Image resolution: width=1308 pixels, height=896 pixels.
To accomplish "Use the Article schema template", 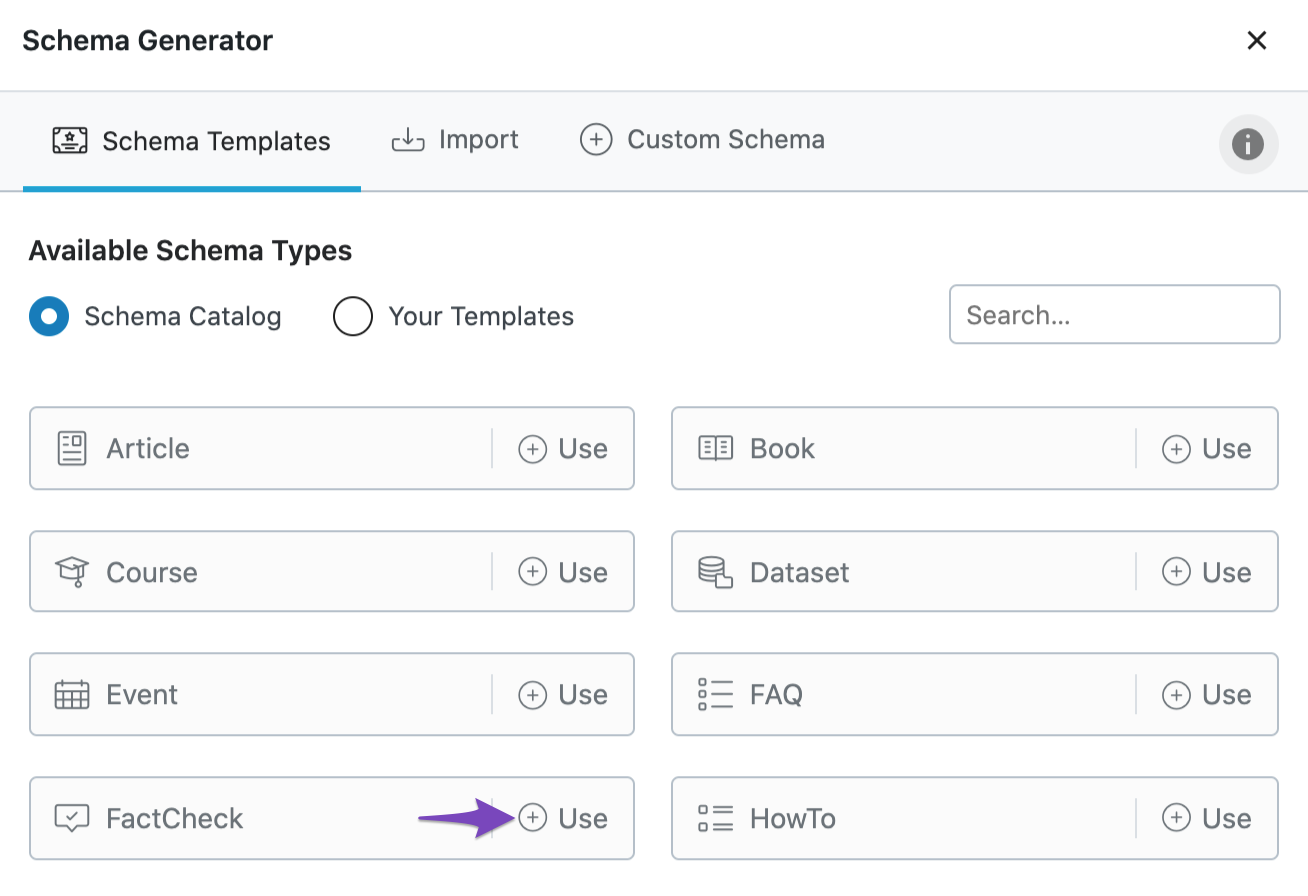I will [565, 448].
